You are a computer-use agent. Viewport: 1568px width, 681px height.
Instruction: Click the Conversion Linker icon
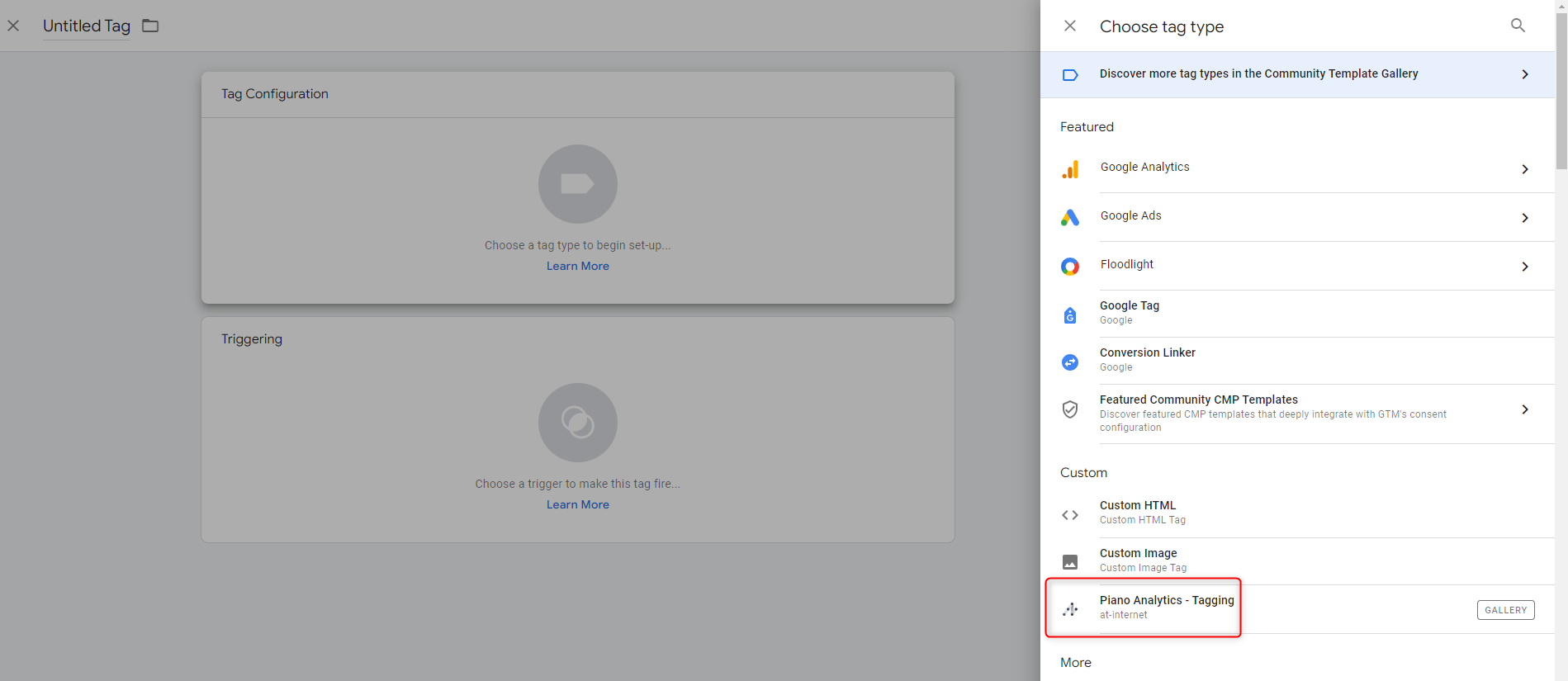click(1070, 362)
